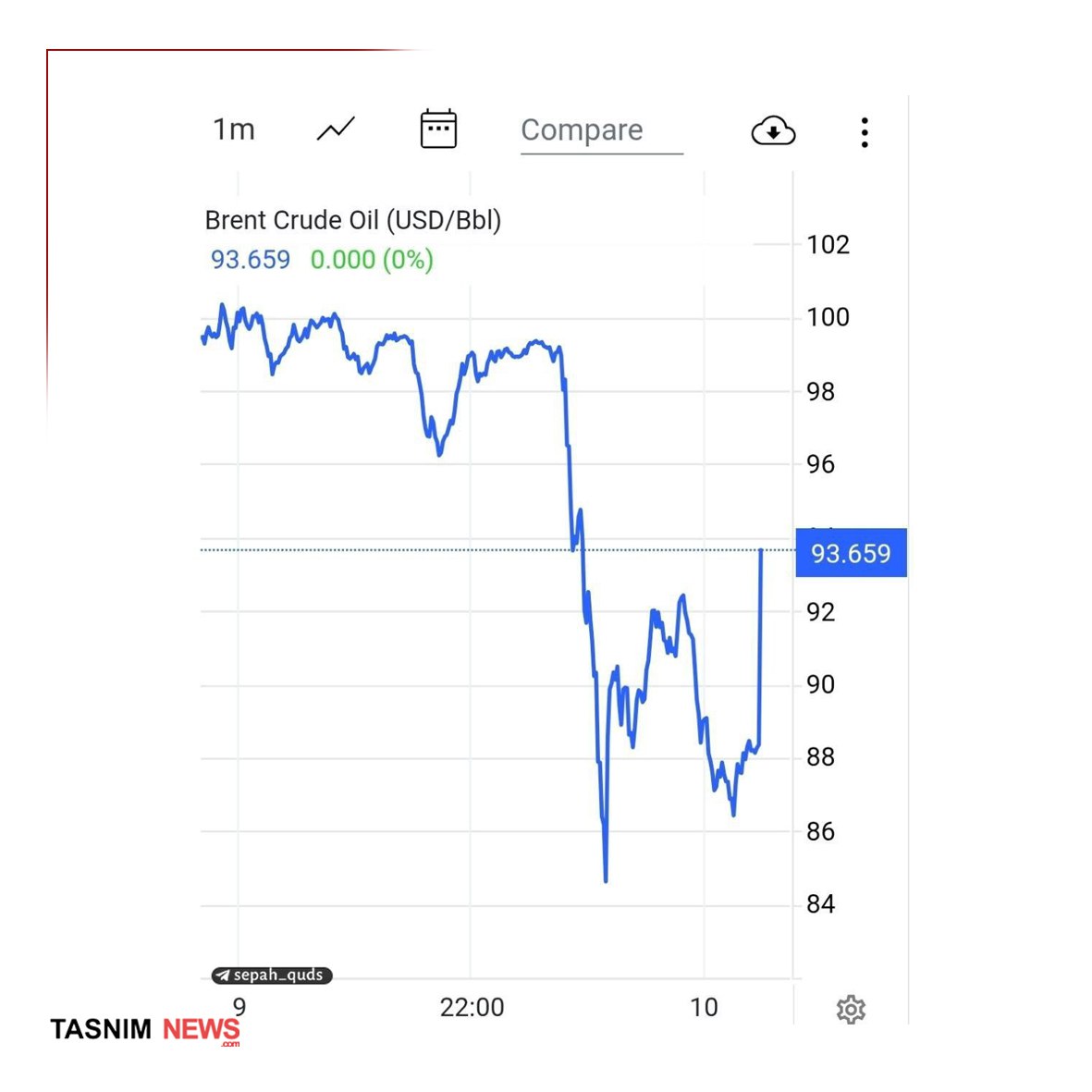Click the Tasnim News logo

(x=145, y=1029)
